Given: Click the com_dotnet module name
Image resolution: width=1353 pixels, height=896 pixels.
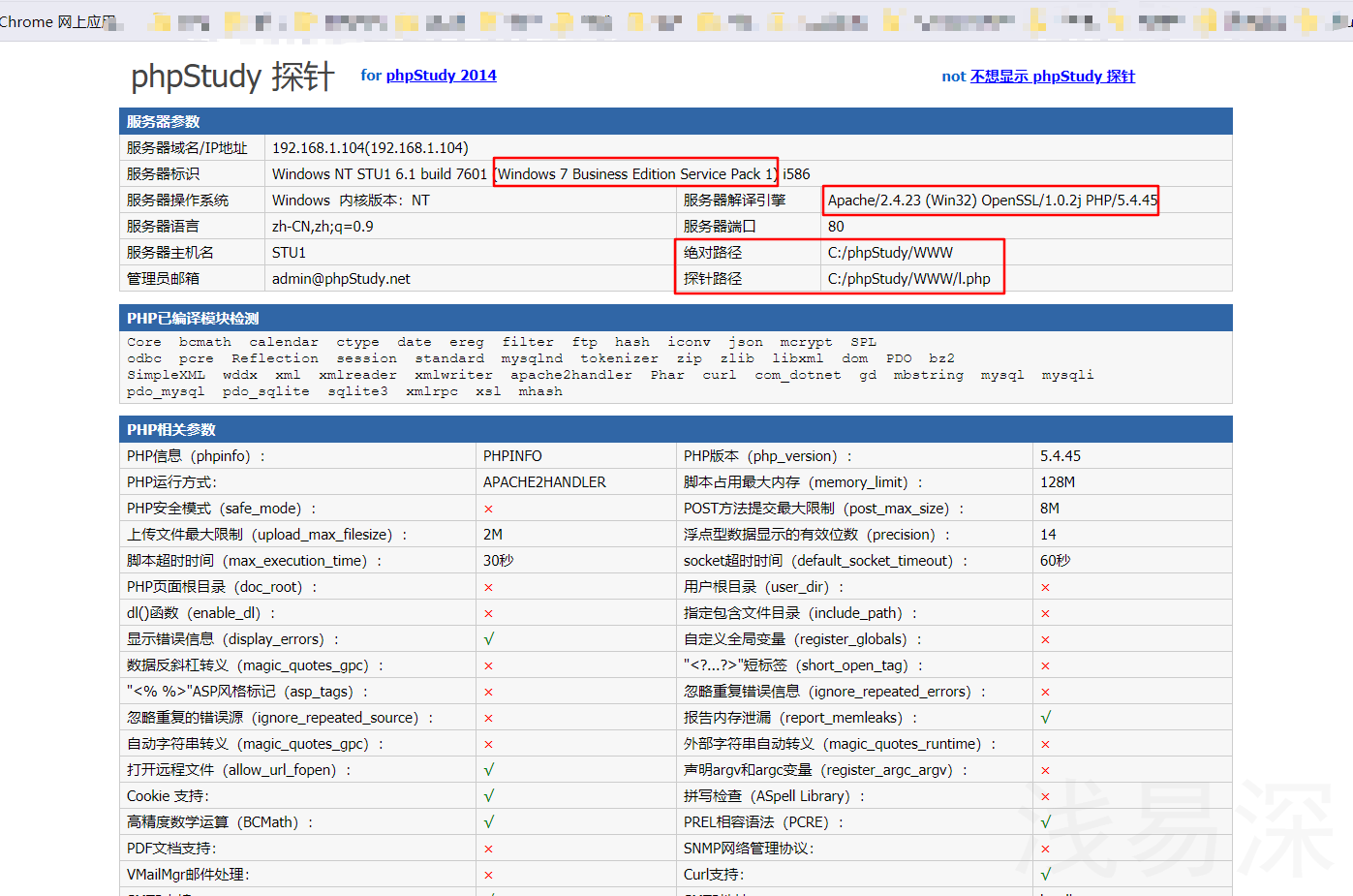Looking at the screenshot, I should pyautogui.click(x=798, y=375).
